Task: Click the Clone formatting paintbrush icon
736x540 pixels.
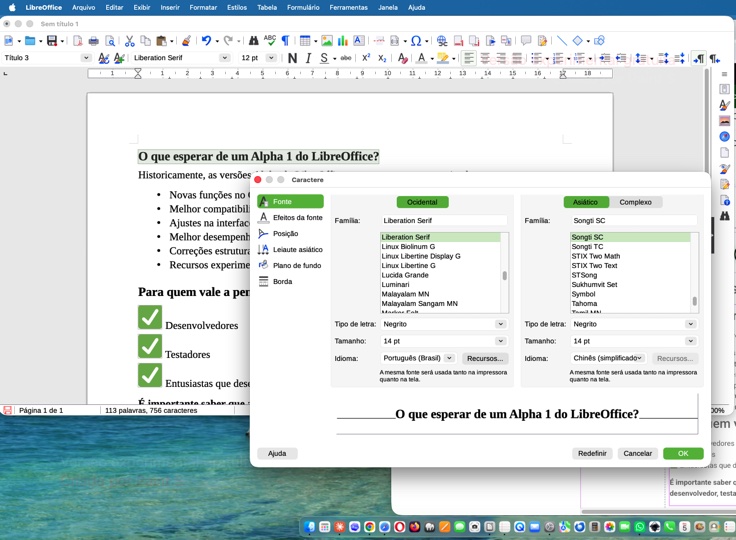Action: (186, 41)
